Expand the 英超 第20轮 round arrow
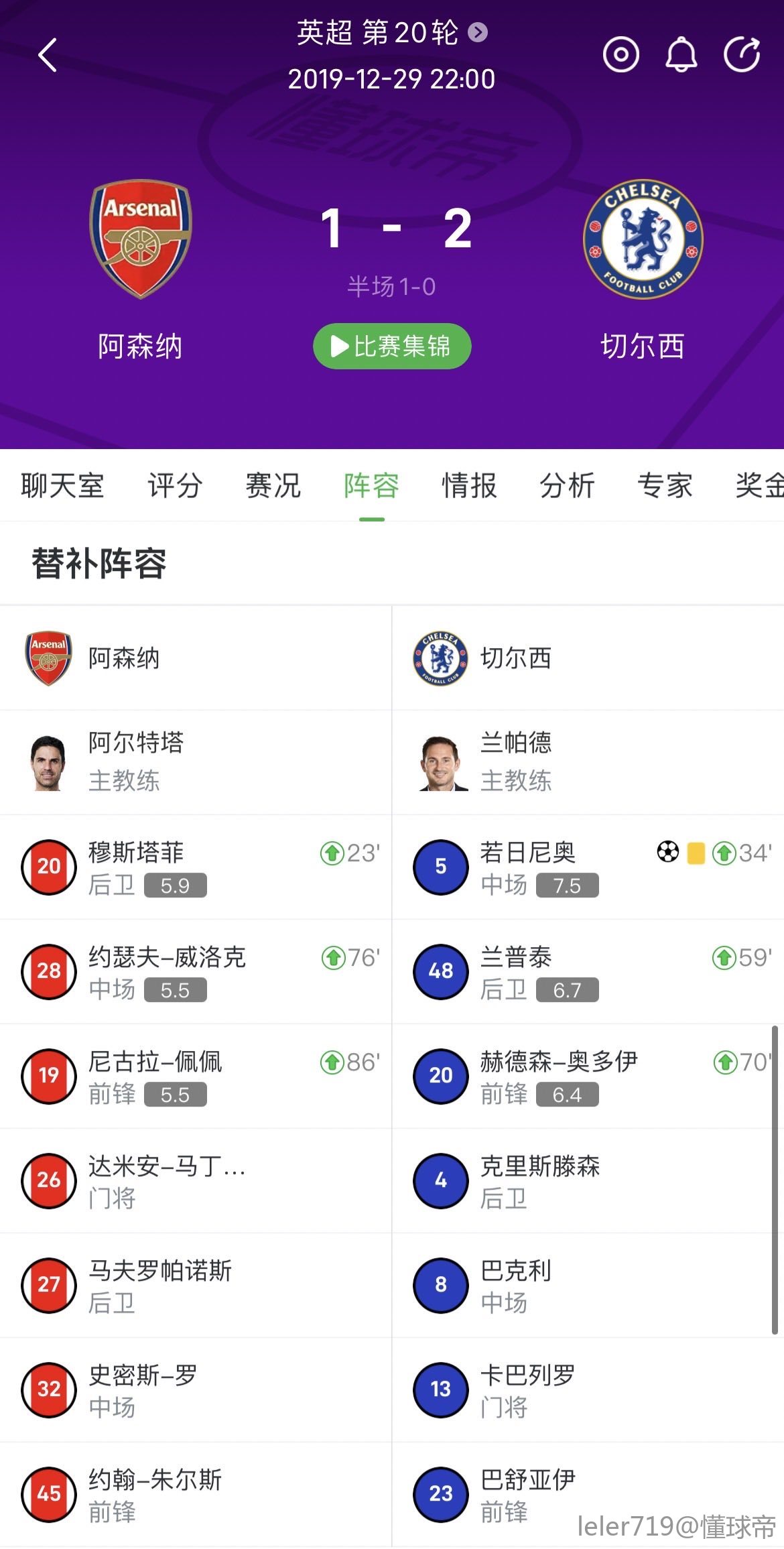This screenshot has width=784, height=1549. (478, 32)
